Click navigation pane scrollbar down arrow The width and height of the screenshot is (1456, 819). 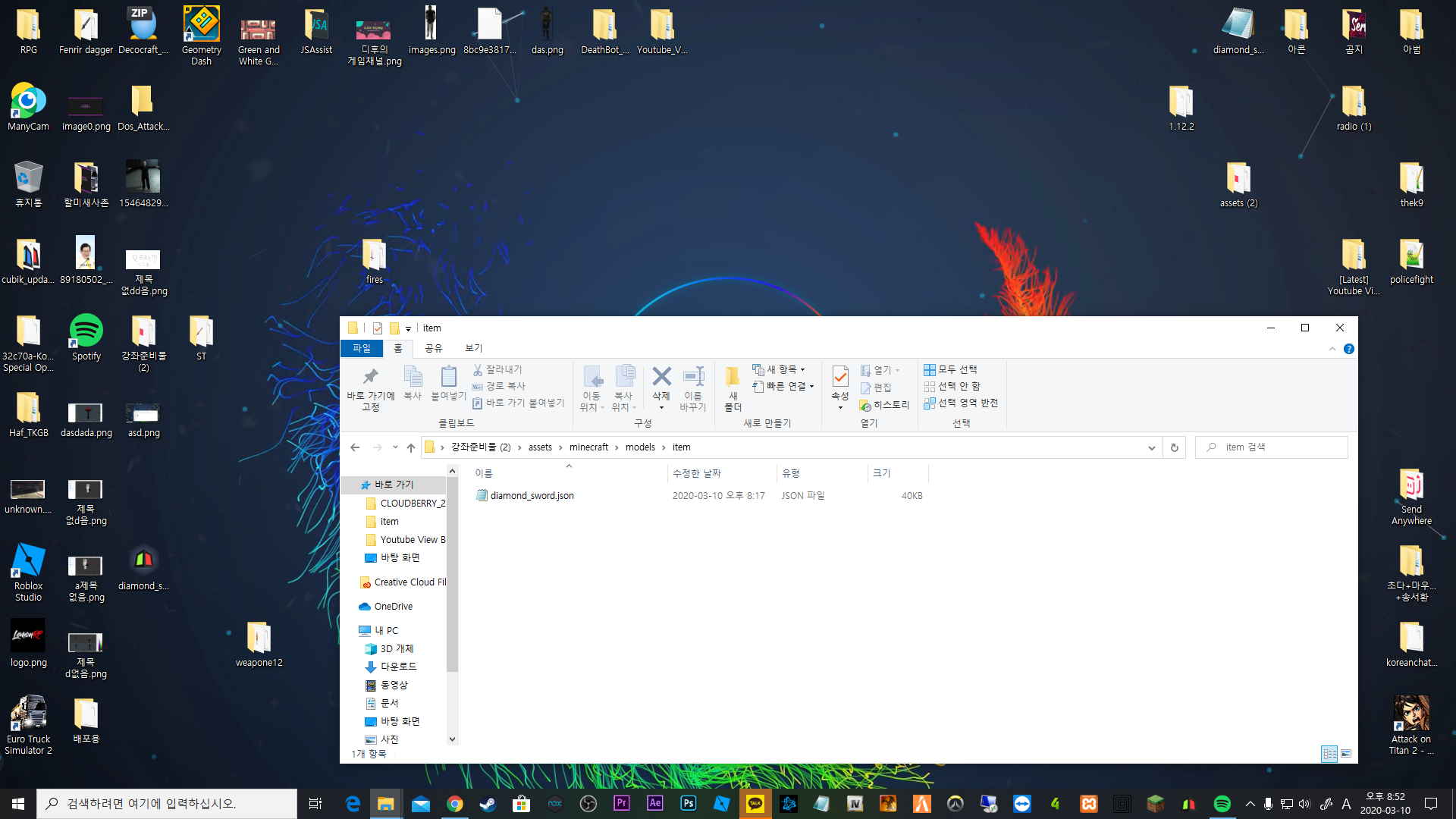click(x=452, y=739)
